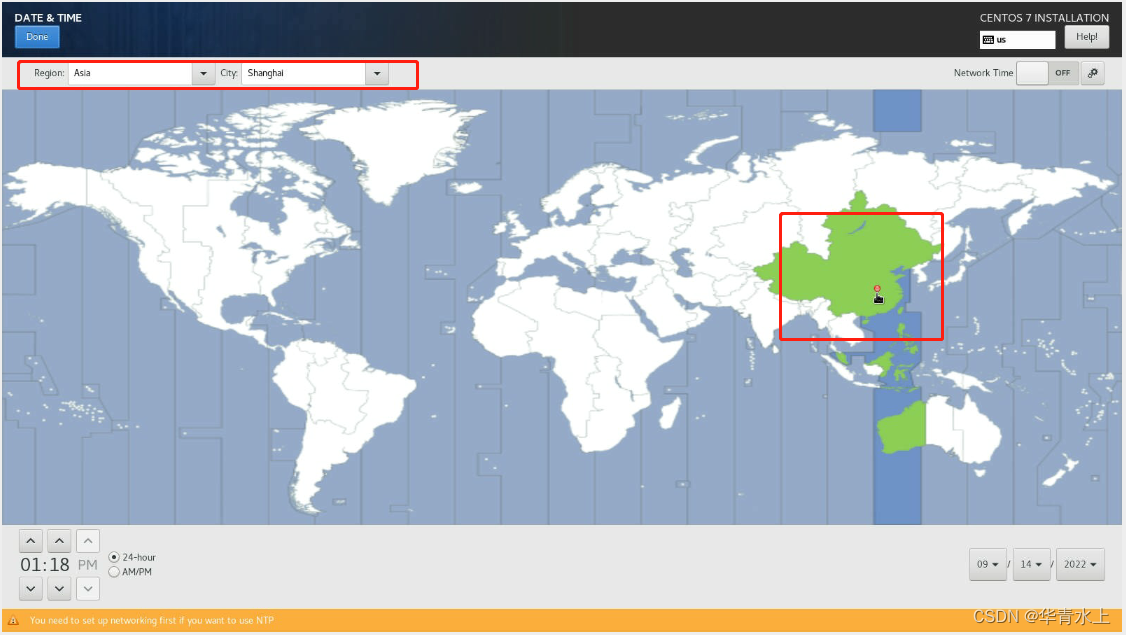Select the 24-hour radio button
The width and height of the screenshot is (1126, 635).
pos(114,557)
